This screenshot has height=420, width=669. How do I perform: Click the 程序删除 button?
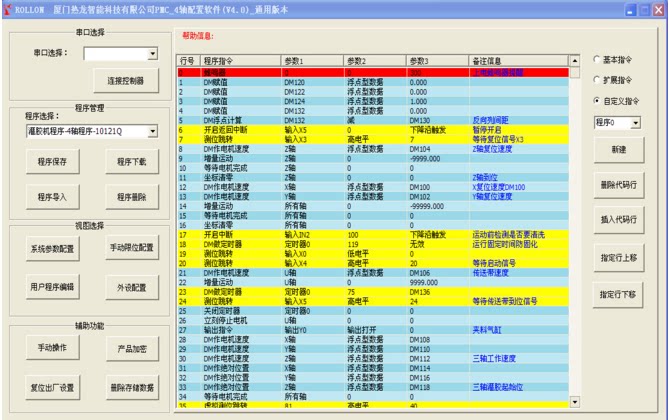pyautogui.click(x=131, y=197)
